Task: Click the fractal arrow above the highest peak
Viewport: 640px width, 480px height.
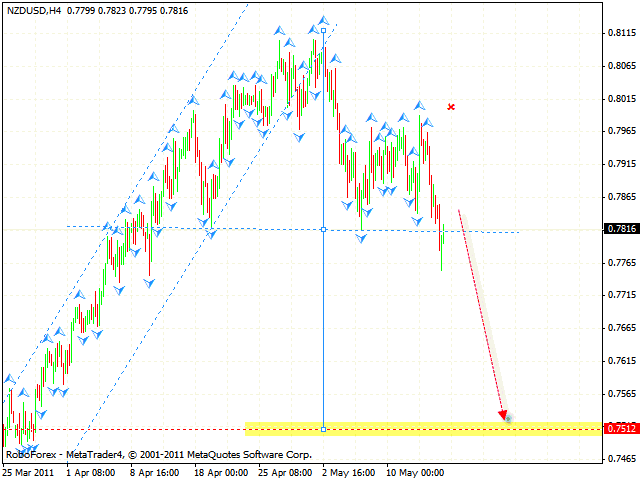Action: tap(323, 20)
